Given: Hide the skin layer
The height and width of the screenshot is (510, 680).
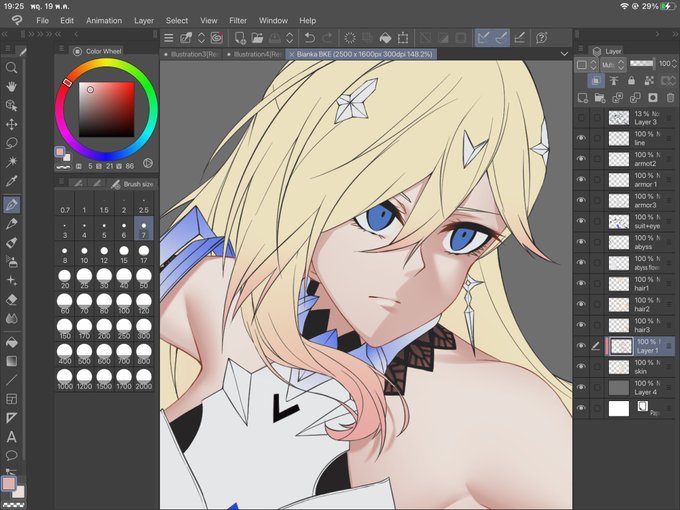Looking at the screenshot, I should 581,366.
